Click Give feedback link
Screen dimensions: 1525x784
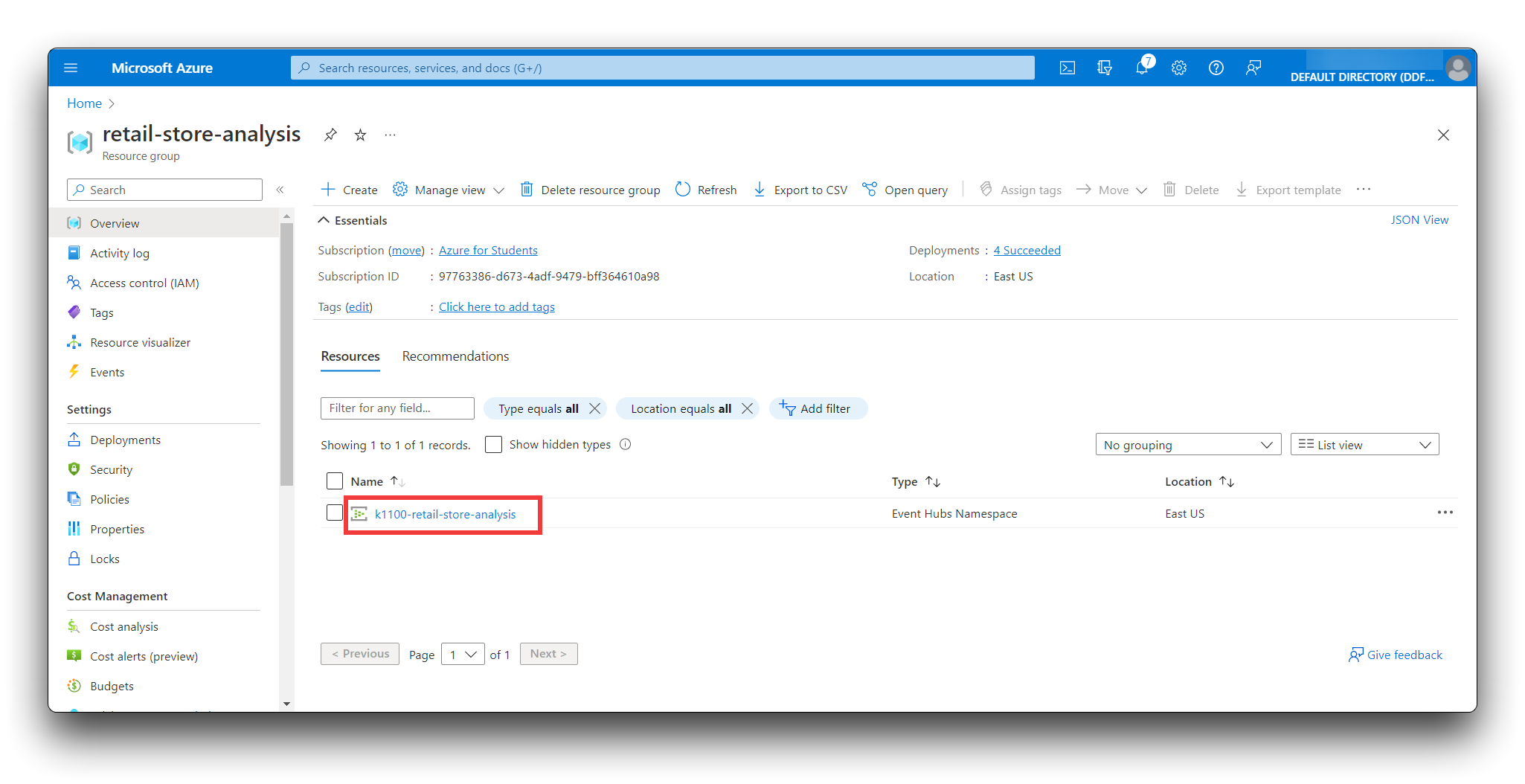(1396, 655)
